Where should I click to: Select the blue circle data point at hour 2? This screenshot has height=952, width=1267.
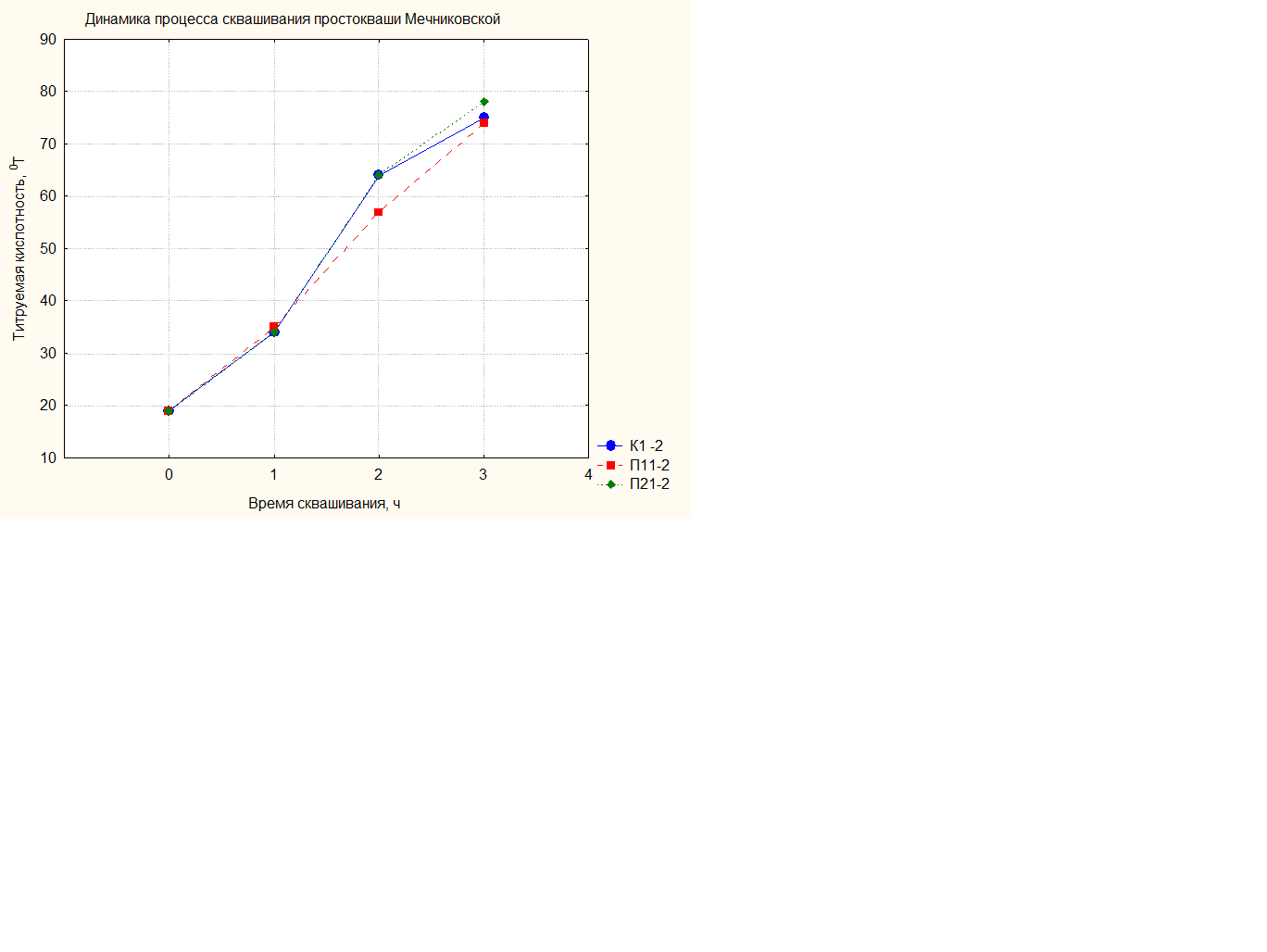click(379, 174)
